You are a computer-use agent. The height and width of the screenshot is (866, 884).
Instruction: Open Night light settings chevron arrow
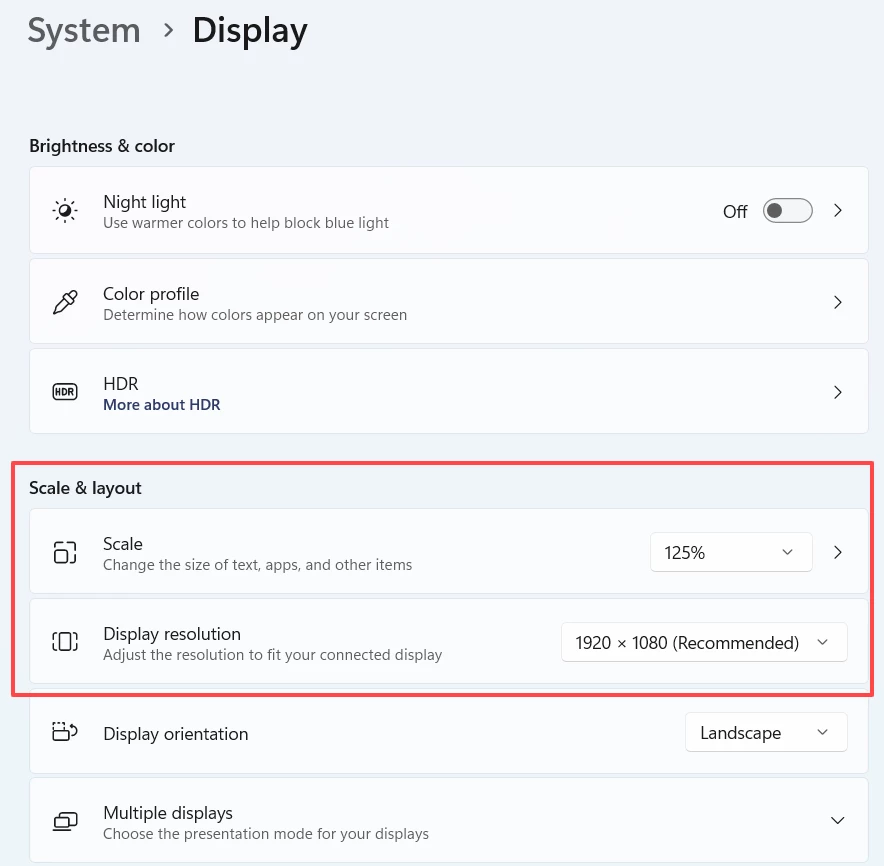[x=838, y=211]
